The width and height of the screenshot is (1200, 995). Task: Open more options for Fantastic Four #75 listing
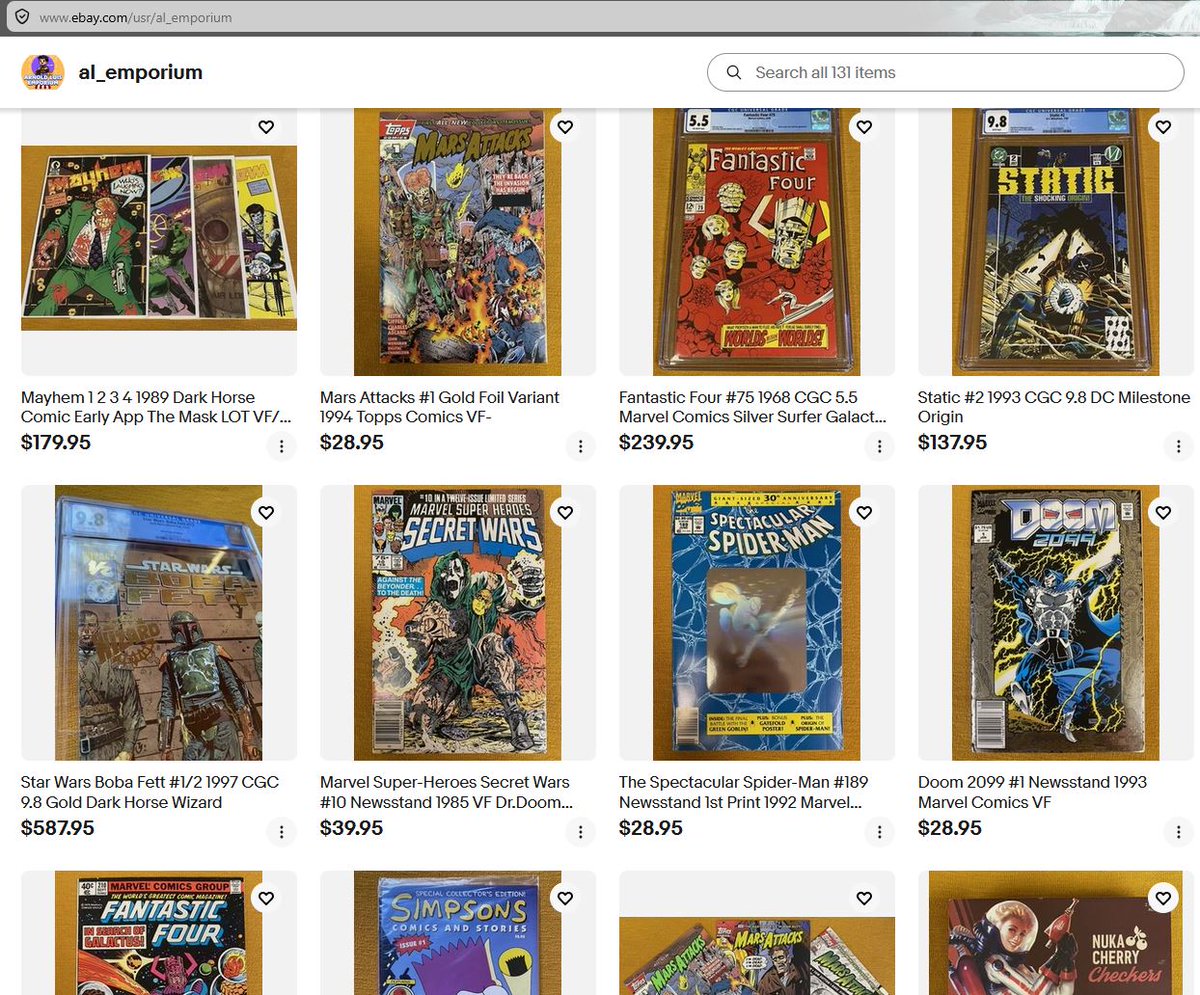click(x=879, y=446)
